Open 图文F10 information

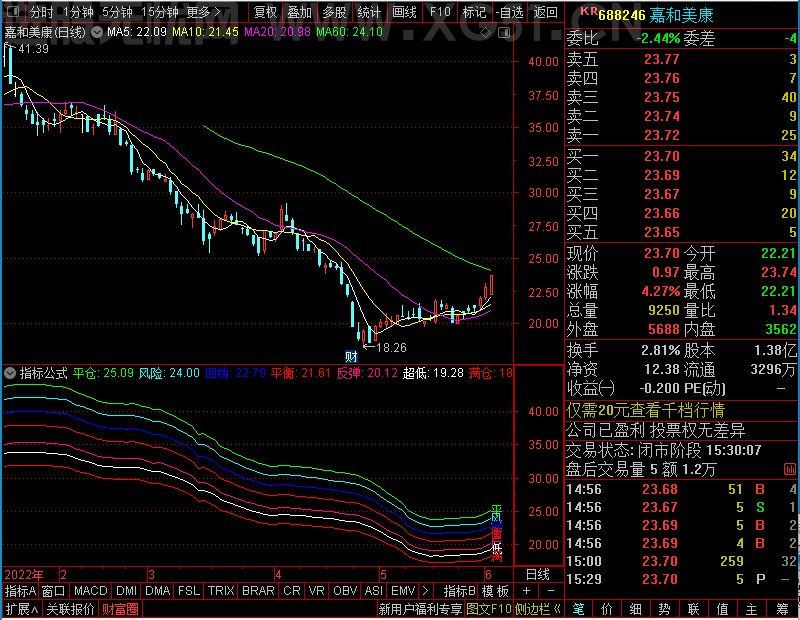[488, 609]
